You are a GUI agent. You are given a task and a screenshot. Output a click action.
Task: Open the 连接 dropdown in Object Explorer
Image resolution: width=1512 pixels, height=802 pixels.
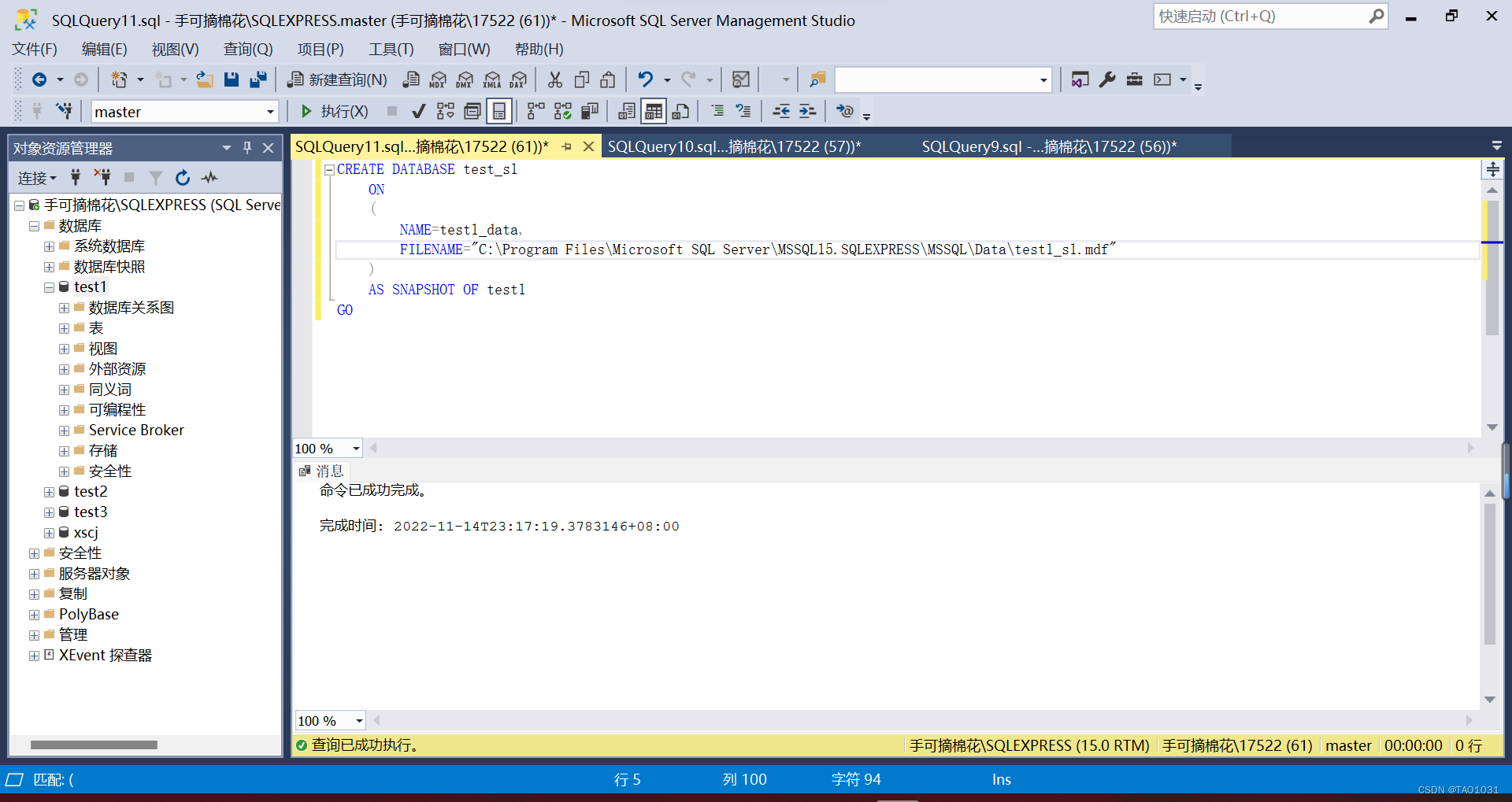click(x=37, y=179)
